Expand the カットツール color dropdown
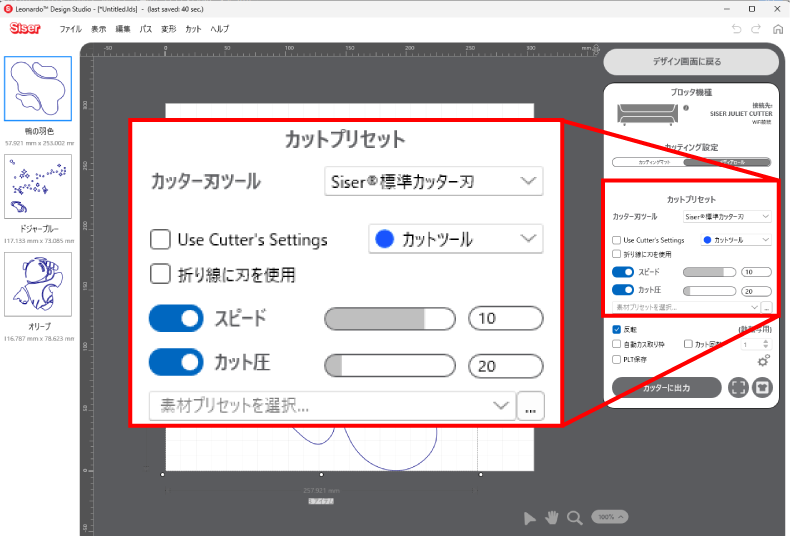Viewport: 790px width, 536px height. (736, 240)
